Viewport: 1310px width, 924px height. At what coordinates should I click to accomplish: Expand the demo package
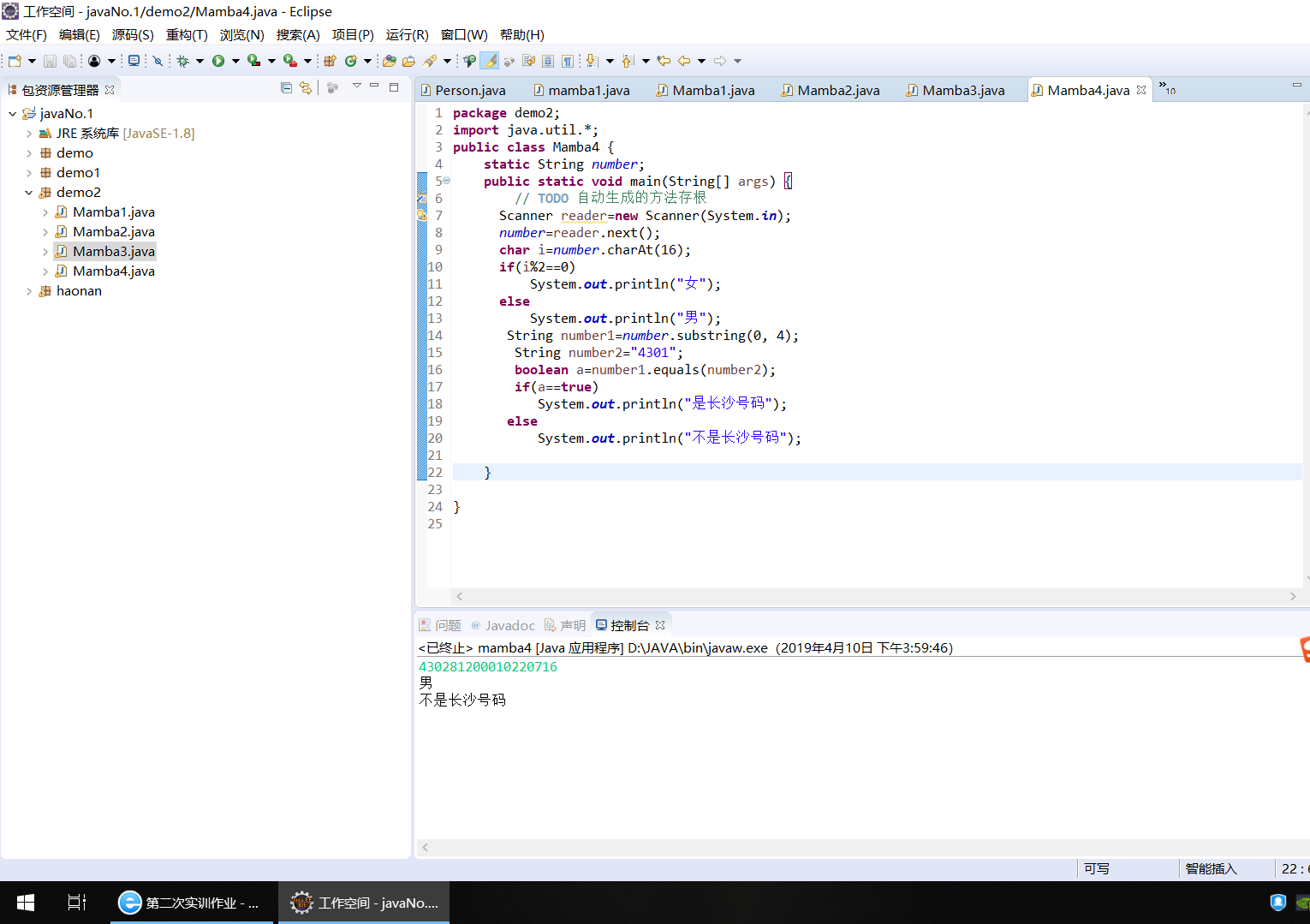click(29, 153)
